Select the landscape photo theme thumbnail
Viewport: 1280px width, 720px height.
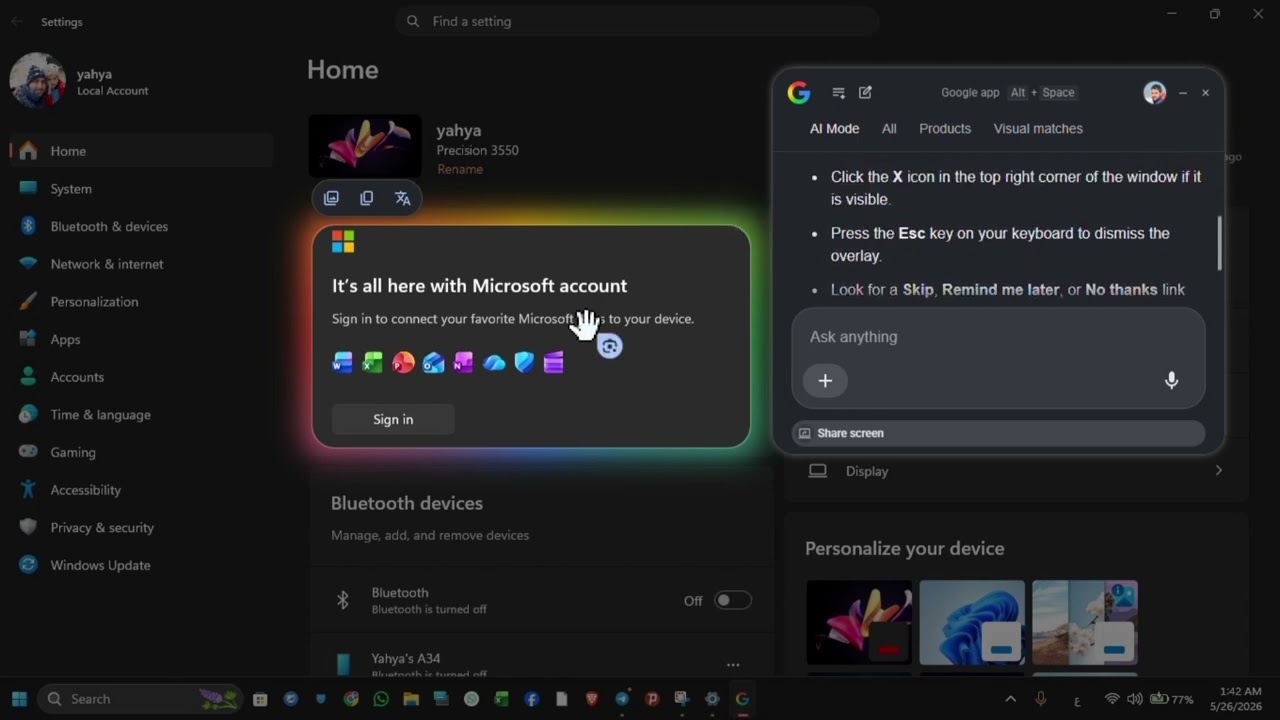click(1085, 622)
